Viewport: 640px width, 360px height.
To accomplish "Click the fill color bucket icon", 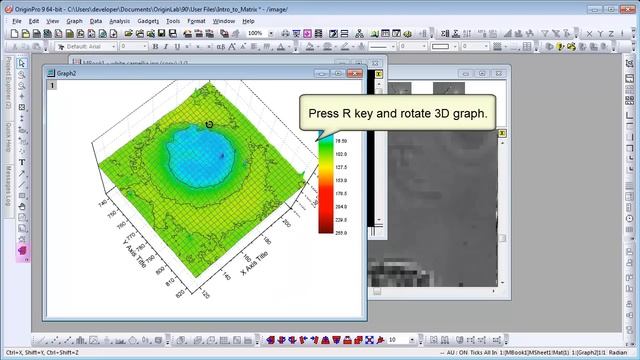I will 310,47.
